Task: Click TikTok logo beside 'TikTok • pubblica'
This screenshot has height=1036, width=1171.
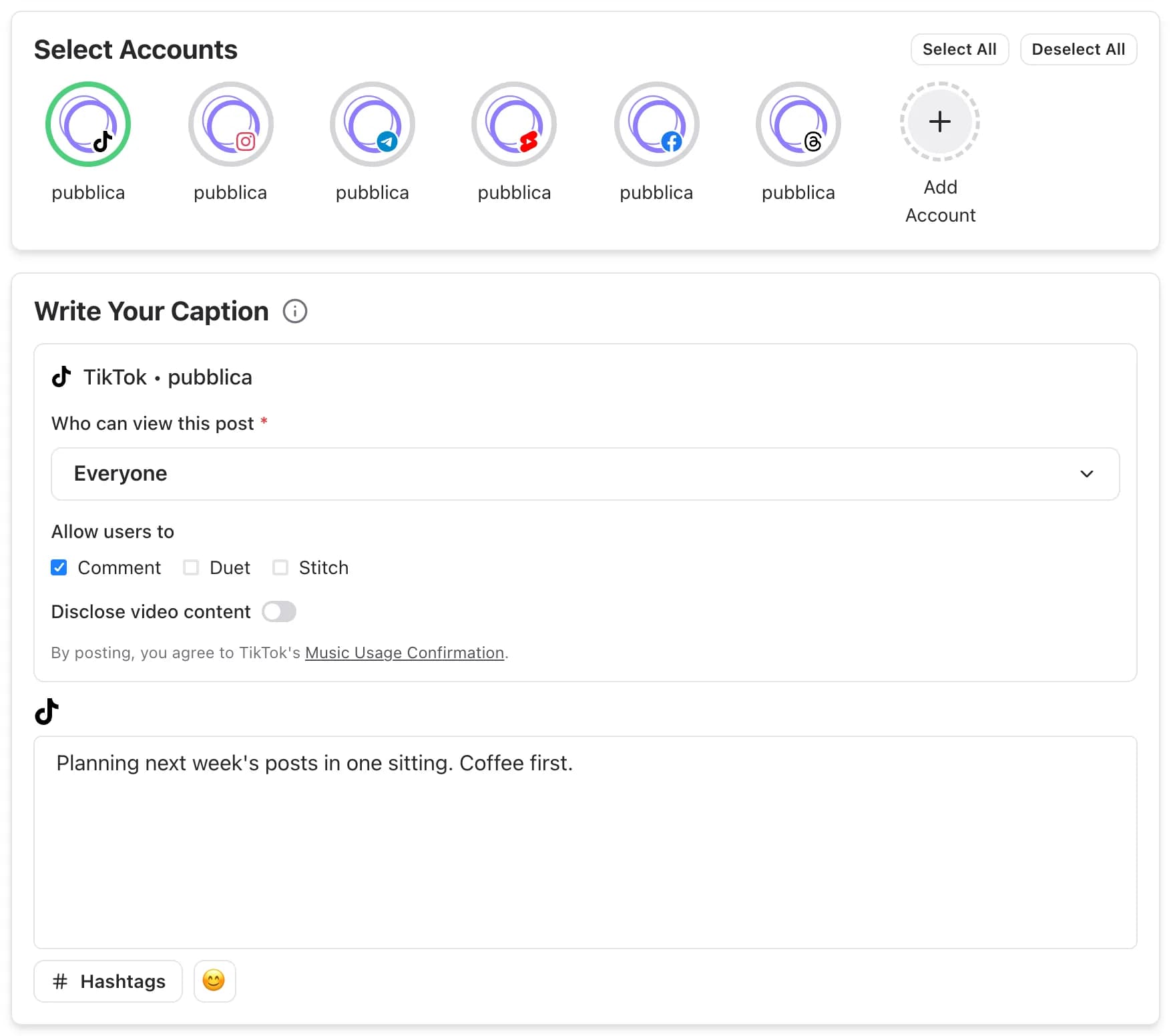Action: 61,377
